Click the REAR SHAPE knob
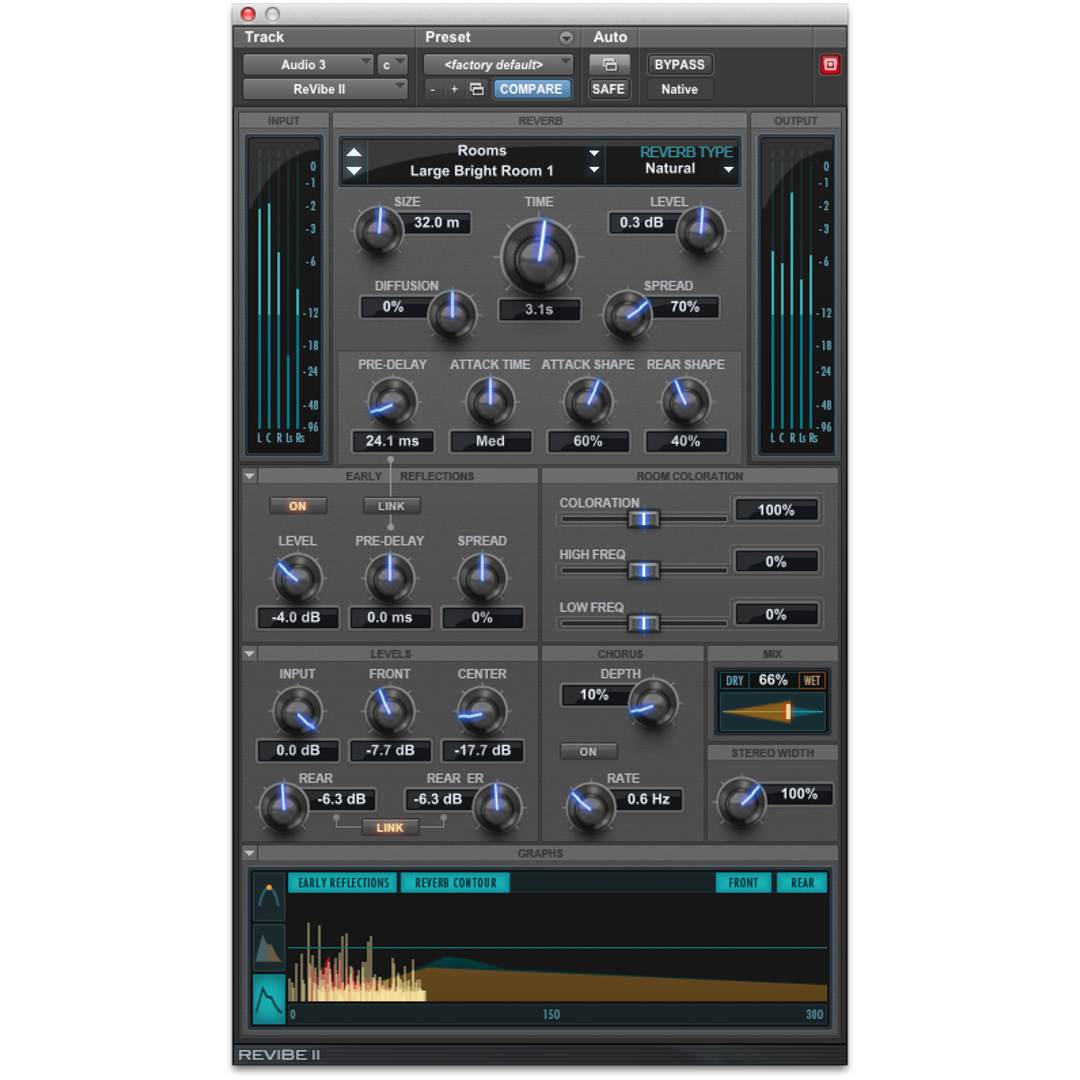Viewport: 1080px width, 1080px height. coord(685,403)
